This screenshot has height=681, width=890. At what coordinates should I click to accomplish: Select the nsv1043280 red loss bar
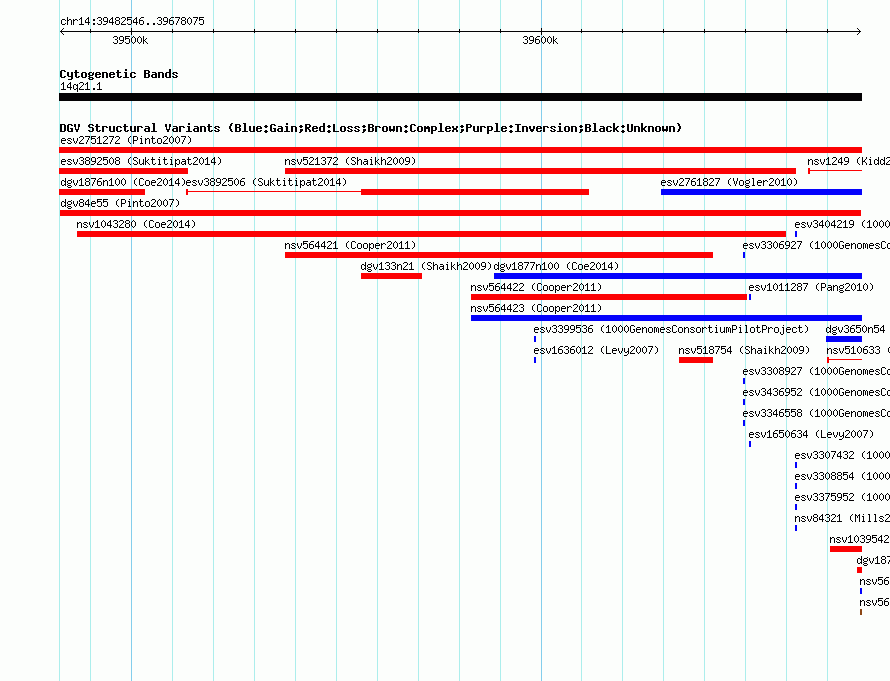431,234
